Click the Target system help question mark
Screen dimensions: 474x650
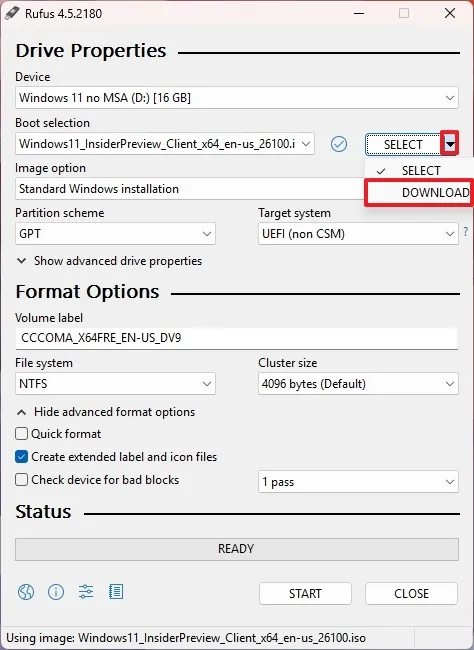pos(466,231)
